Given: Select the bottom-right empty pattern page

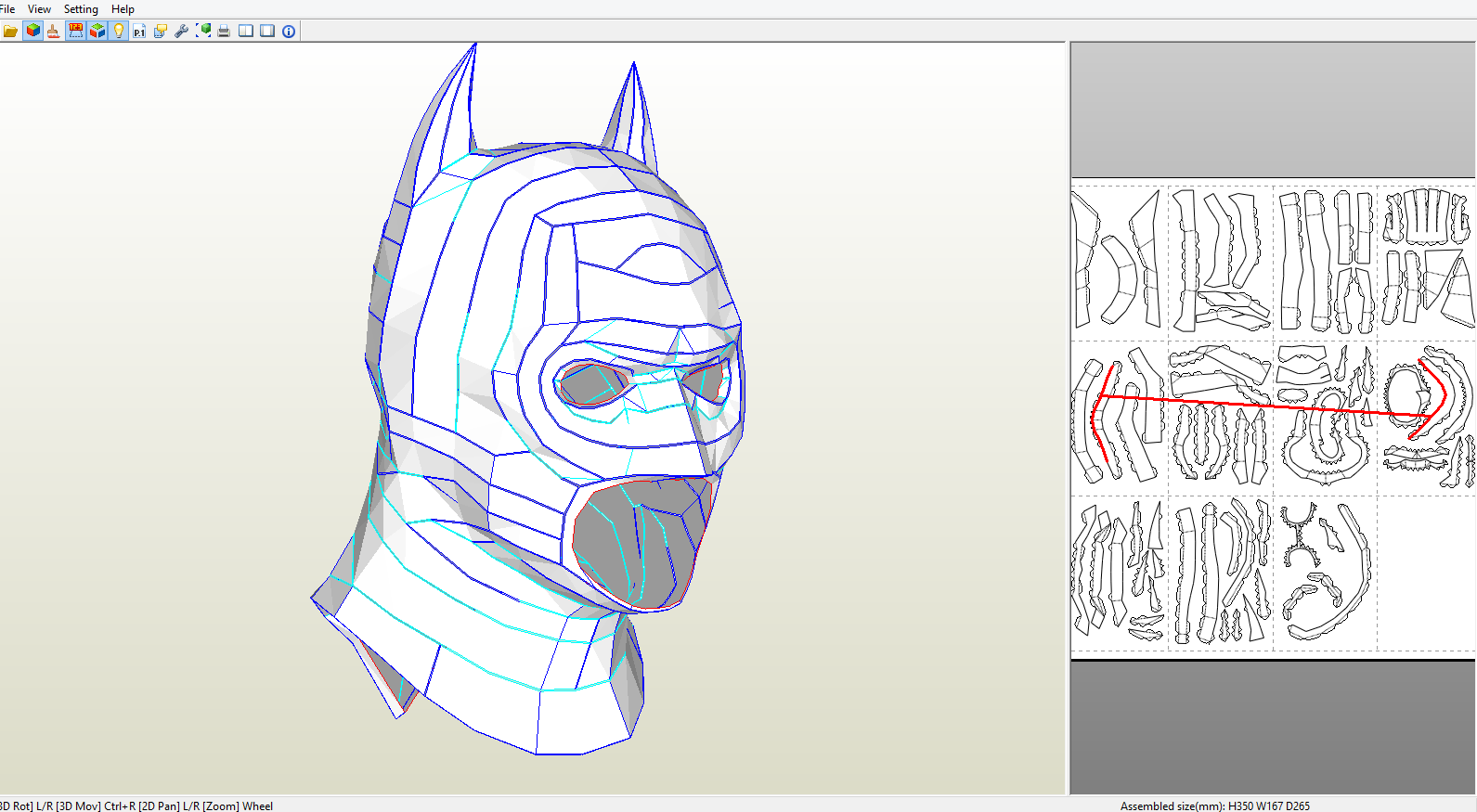Looking at the screenshot, I should point(1425,572).
